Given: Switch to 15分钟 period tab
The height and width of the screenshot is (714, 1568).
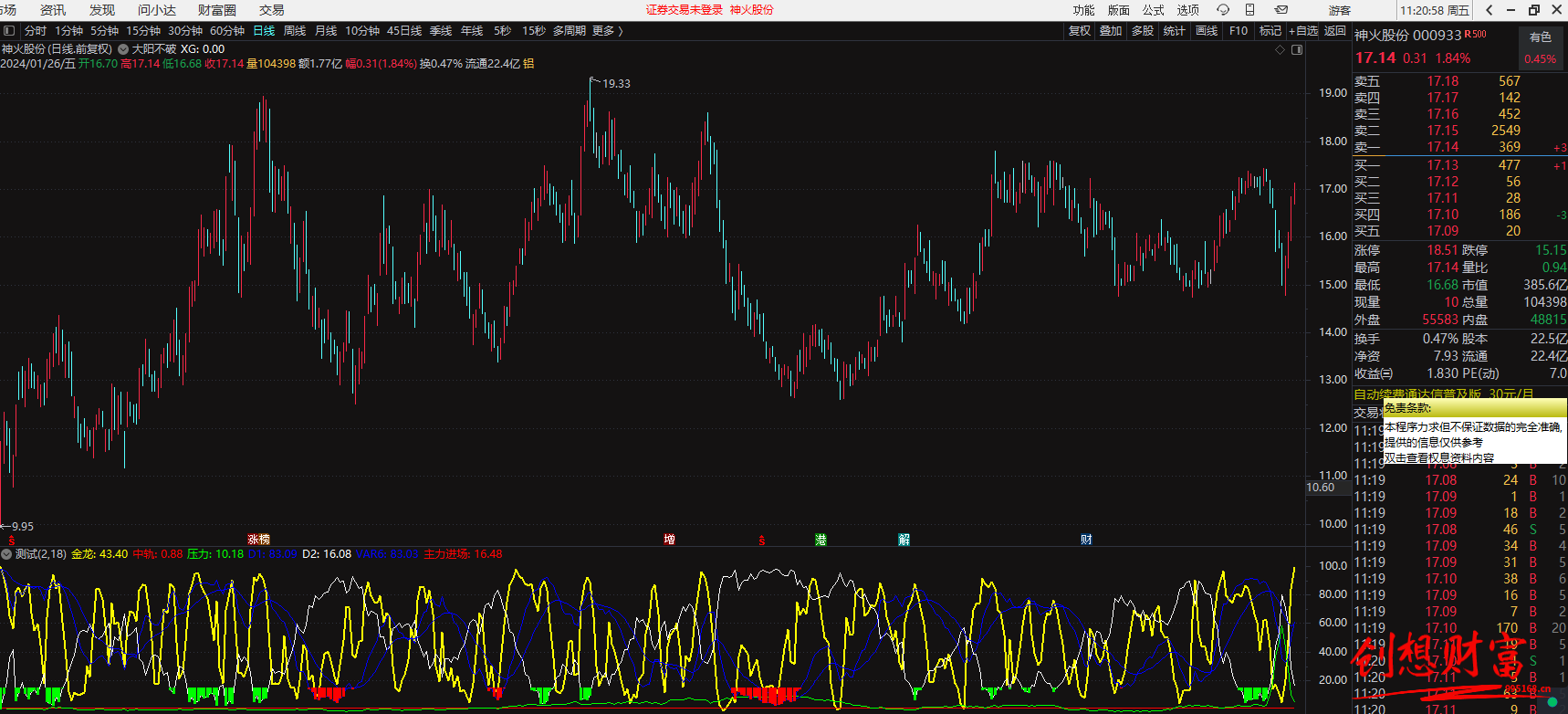Looking at the screenshot, I should pos(143,31).
